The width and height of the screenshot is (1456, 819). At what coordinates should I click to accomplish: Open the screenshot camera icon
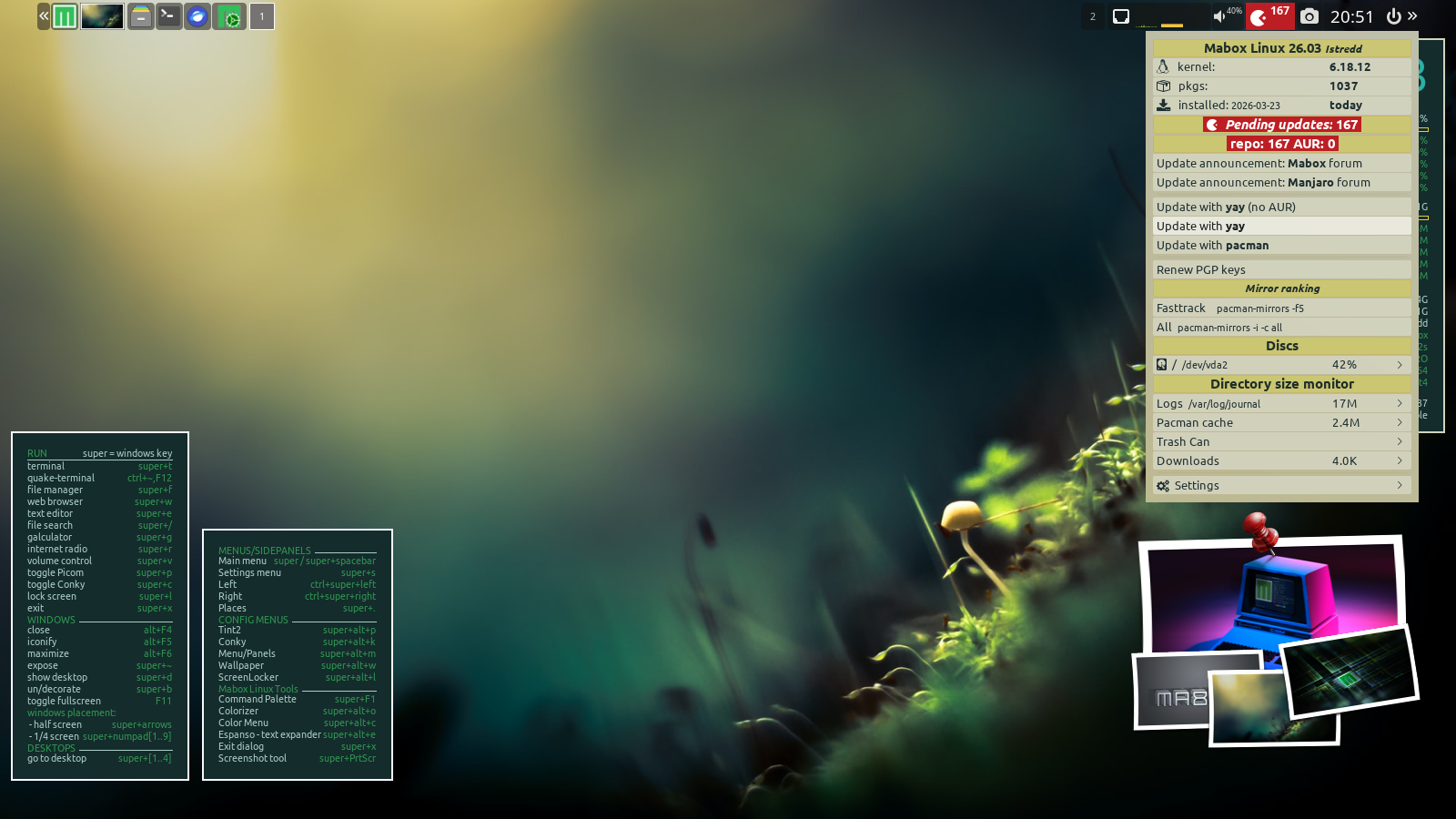[1309, 16]
